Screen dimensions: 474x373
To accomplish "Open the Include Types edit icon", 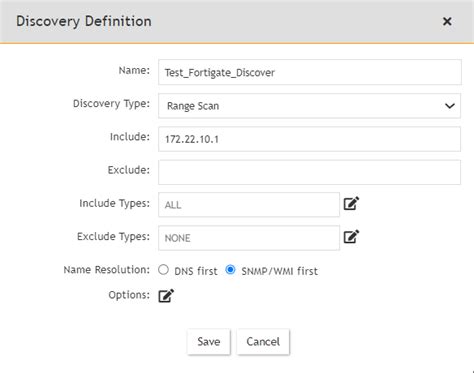I will 351,203.
